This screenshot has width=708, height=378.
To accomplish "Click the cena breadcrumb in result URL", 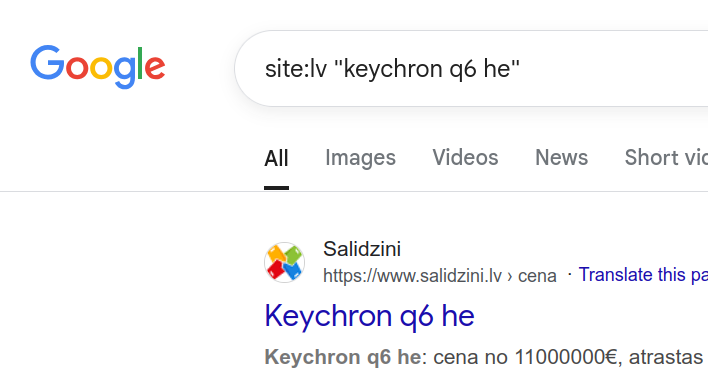I will click(537, 276).
